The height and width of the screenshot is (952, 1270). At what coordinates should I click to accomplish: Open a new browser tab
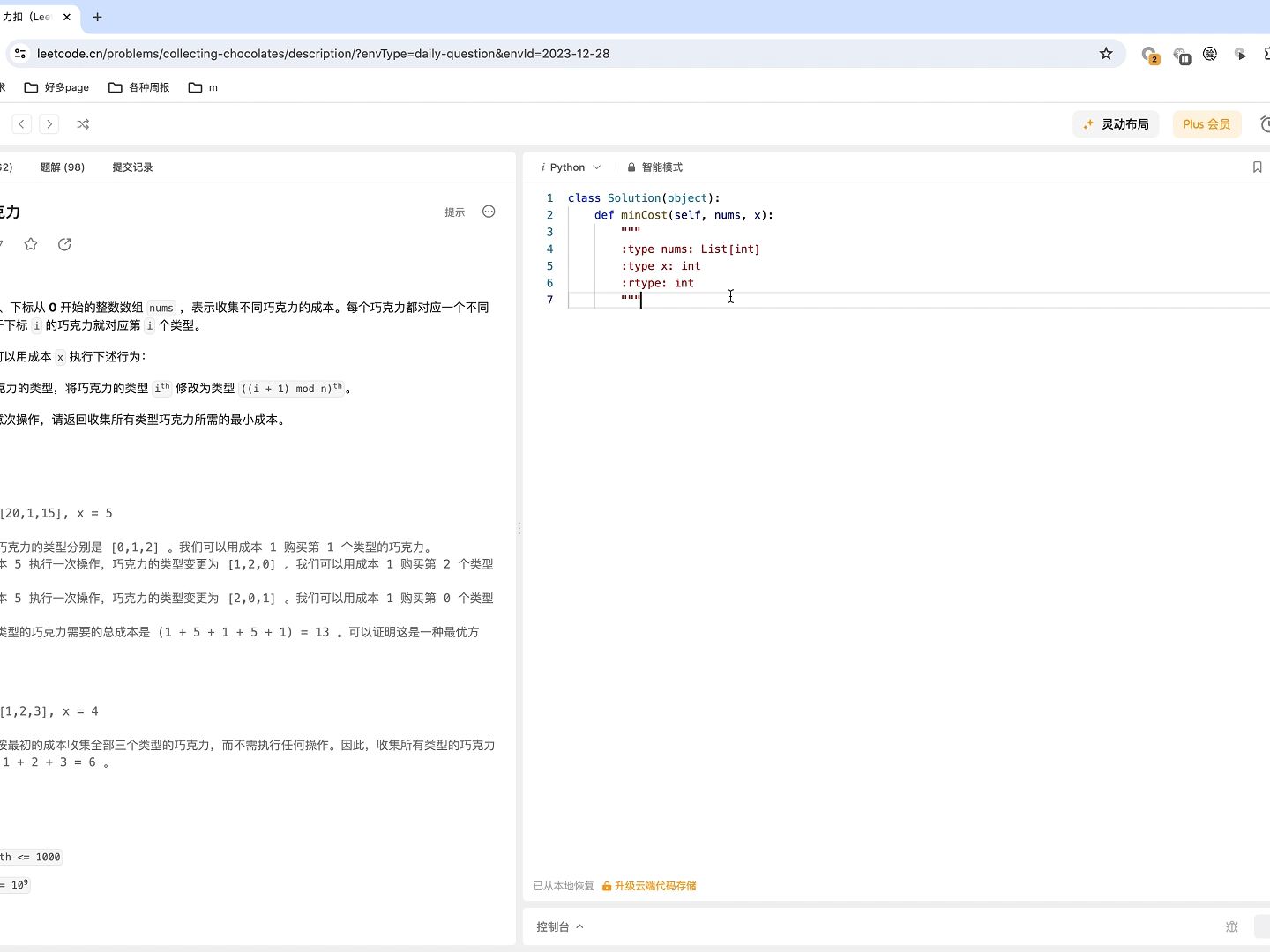pyautogui.click(x=97, y=17)
